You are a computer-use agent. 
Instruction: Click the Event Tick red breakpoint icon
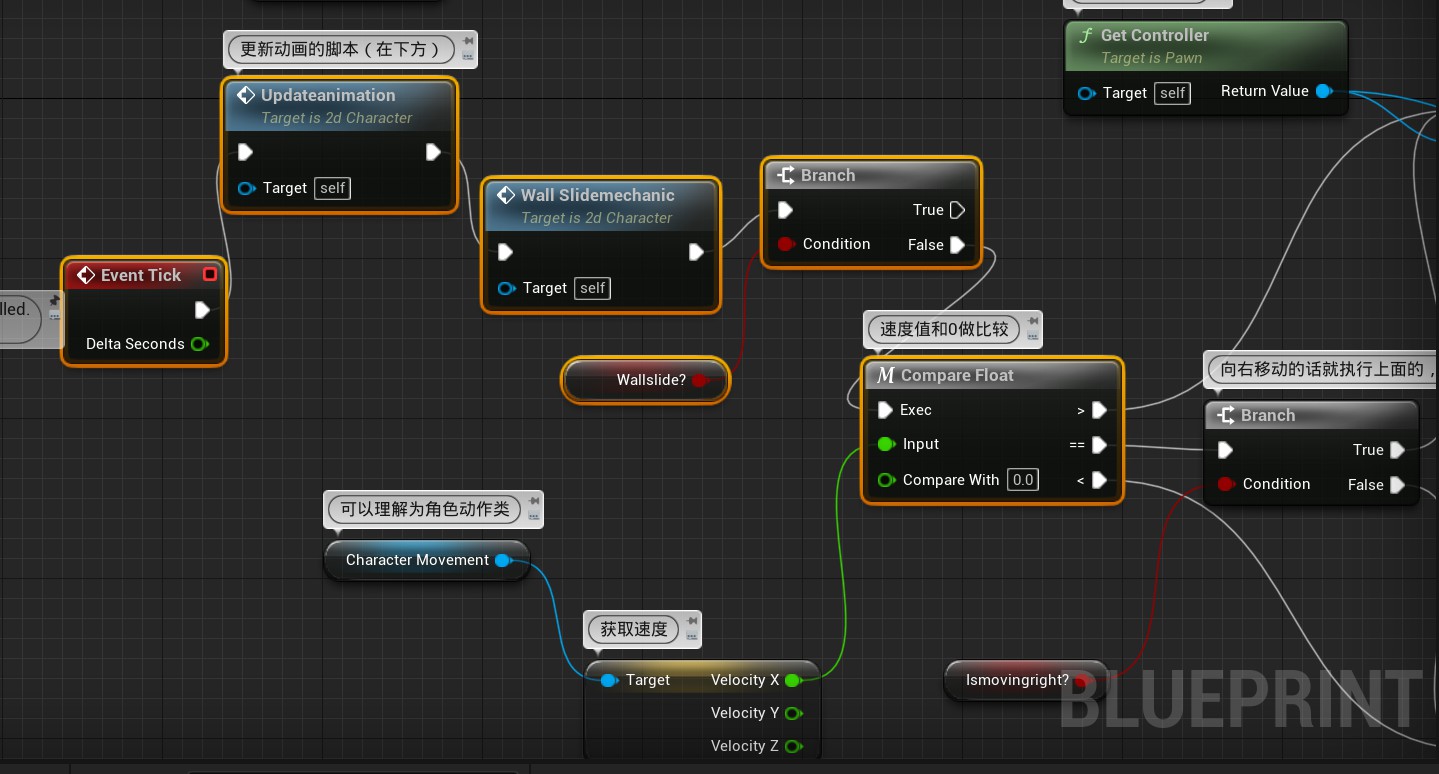point(209,275)
